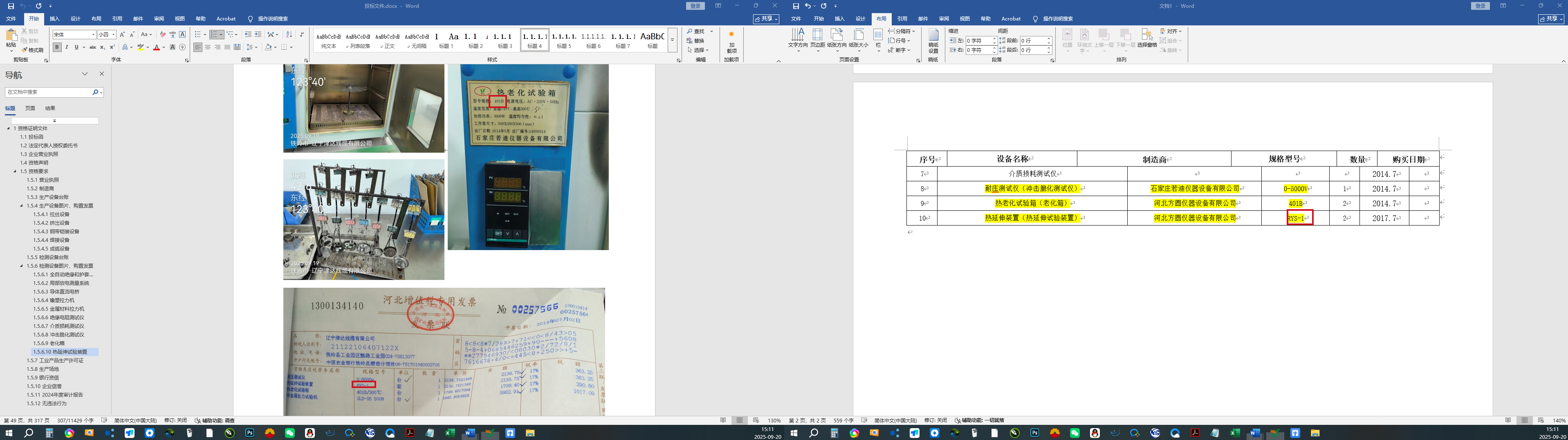Open the 选择窗格 selection pane
The width and height of the screenshot is (1568, 440).
click(x=1147, y=38)
